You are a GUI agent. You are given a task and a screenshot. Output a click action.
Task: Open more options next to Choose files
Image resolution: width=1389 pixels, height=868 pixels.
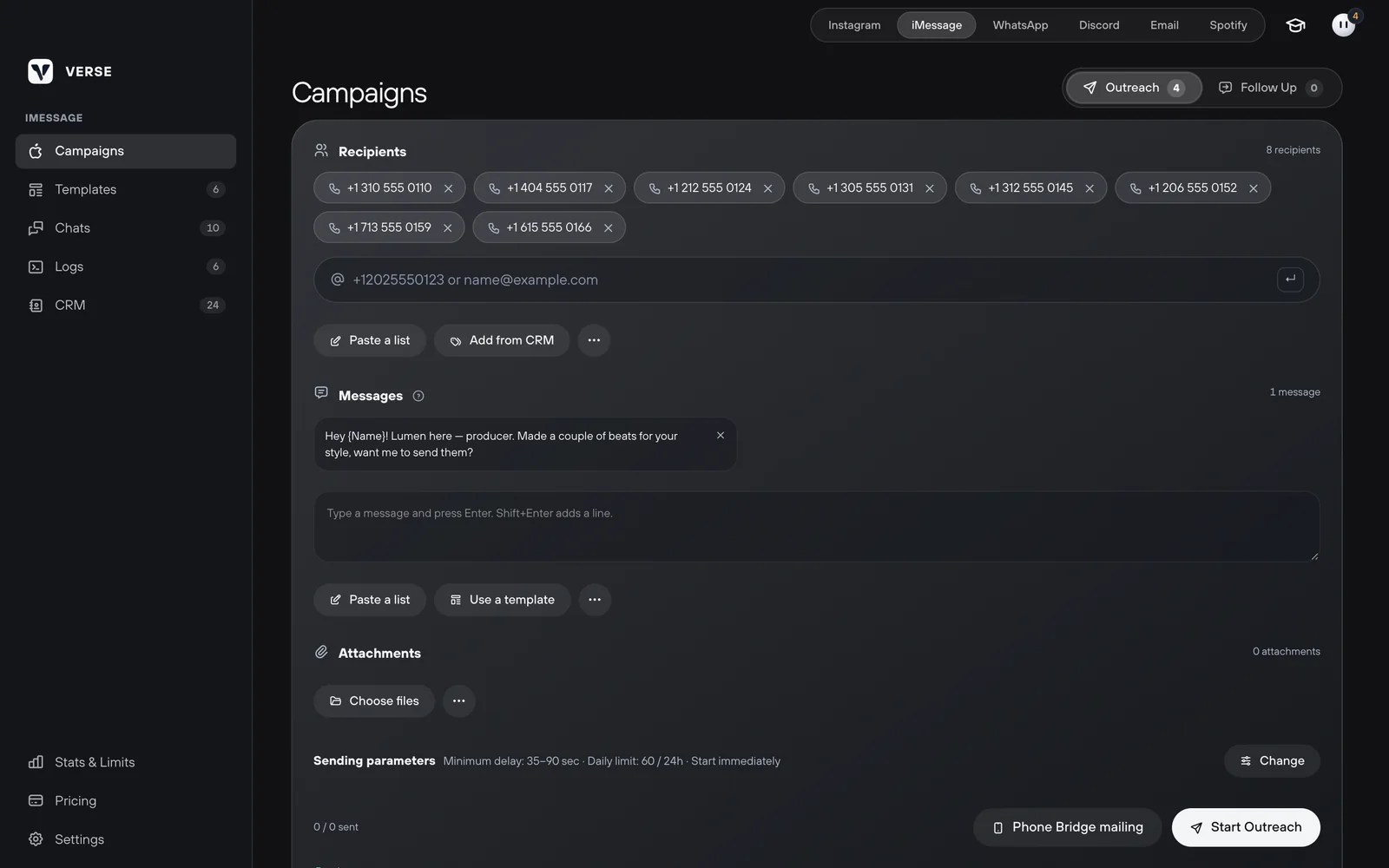click(459, 701)
